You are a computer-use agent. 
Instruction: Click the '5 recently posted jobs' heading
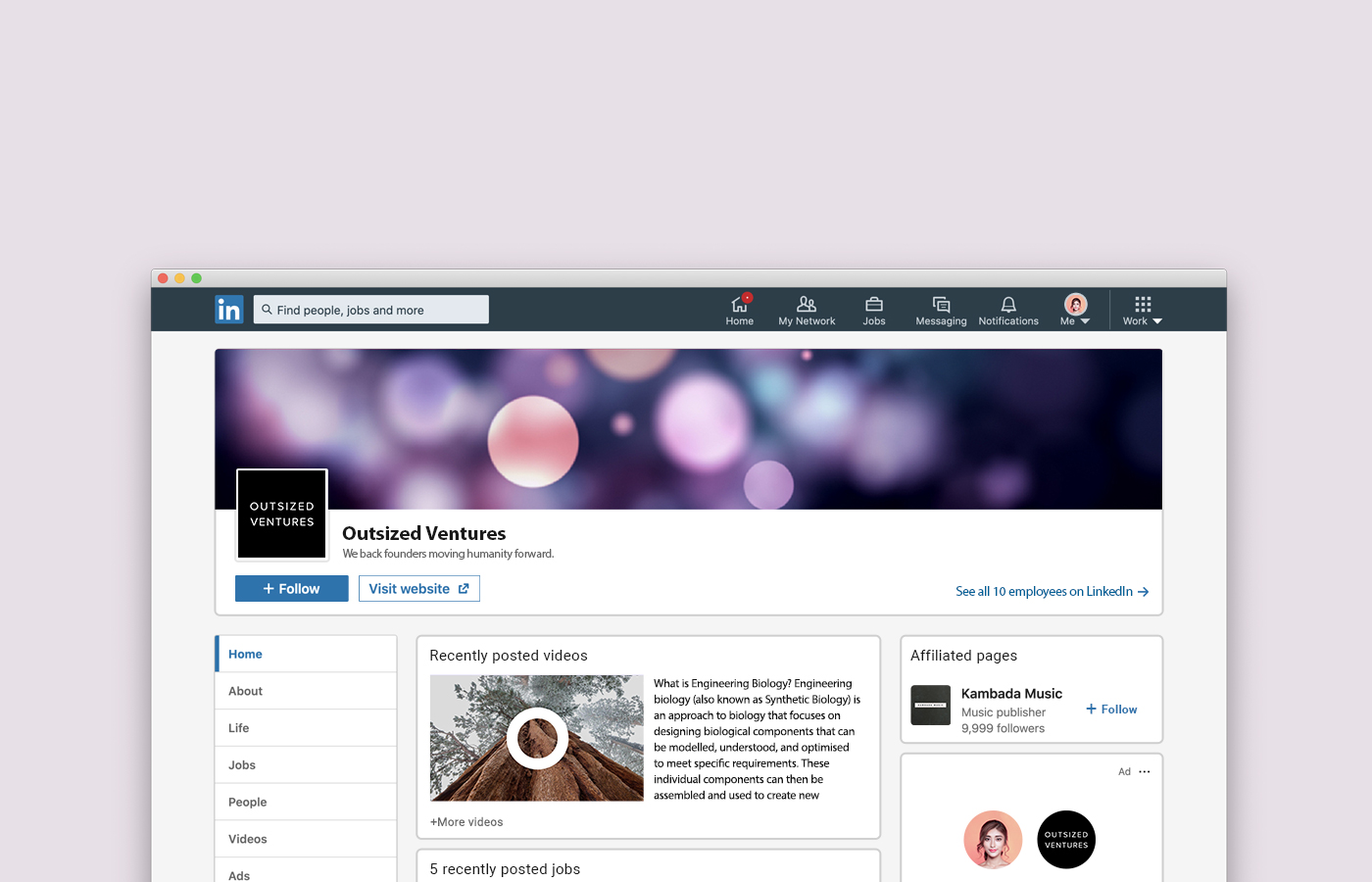pos(505,869)
